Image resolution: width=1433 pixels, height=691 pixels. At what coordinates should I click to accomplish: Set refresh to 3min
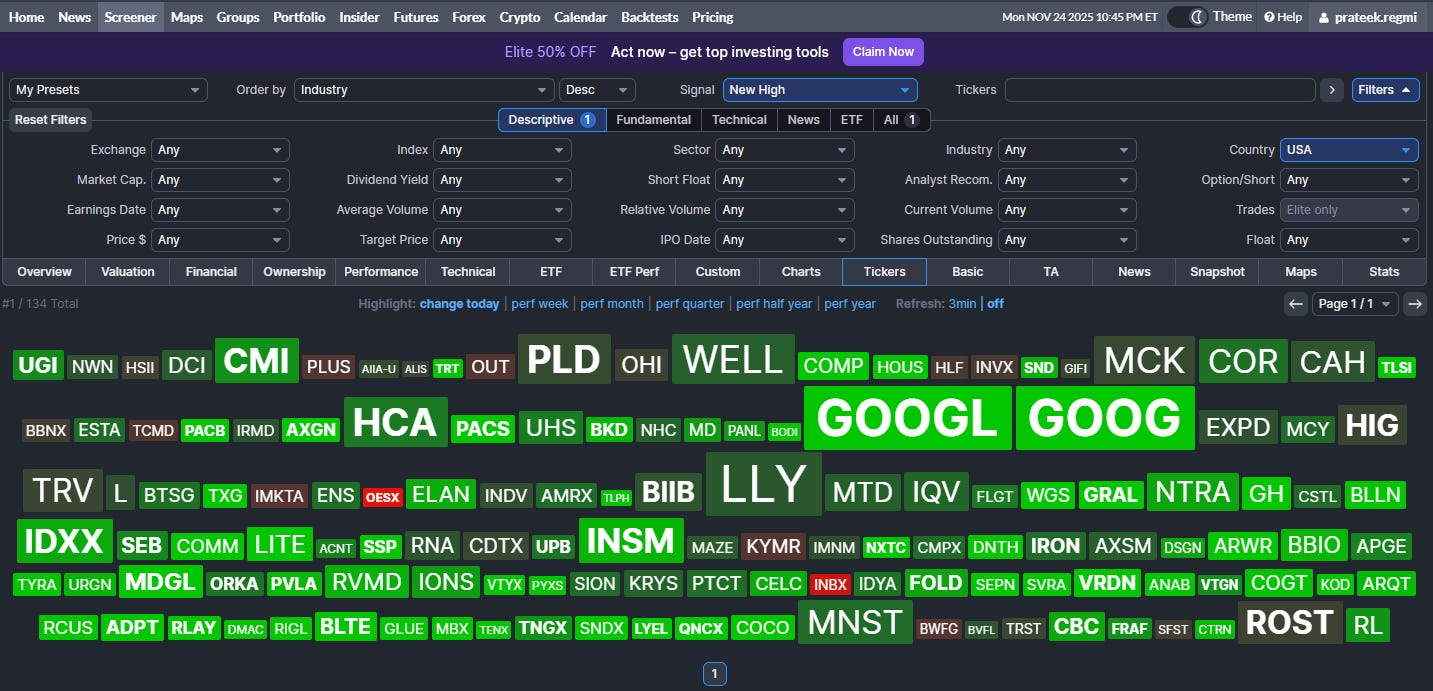(962, 304)
